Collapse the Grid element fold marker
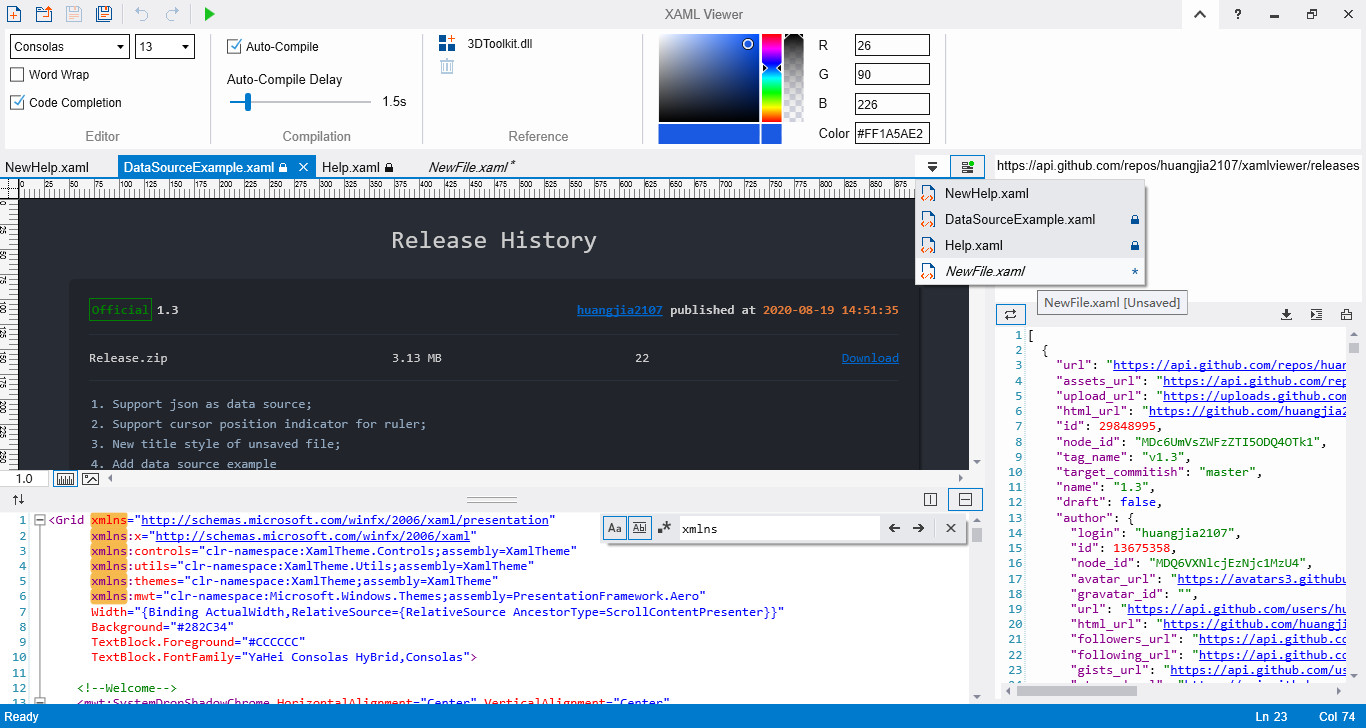The image size is (1366, 728). point(39,520)
